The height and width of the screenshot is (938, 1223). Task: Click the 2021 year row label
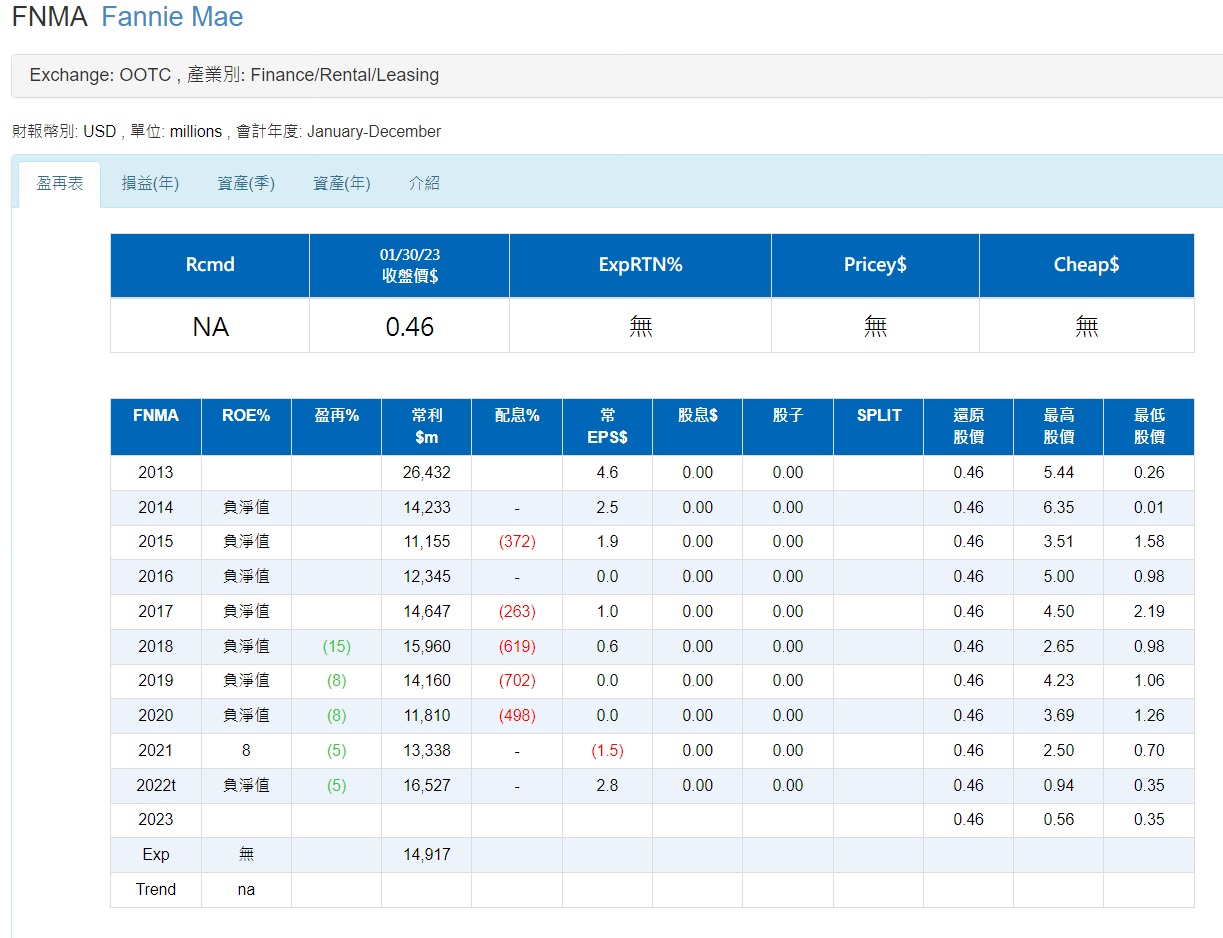[x=156, y=751]
